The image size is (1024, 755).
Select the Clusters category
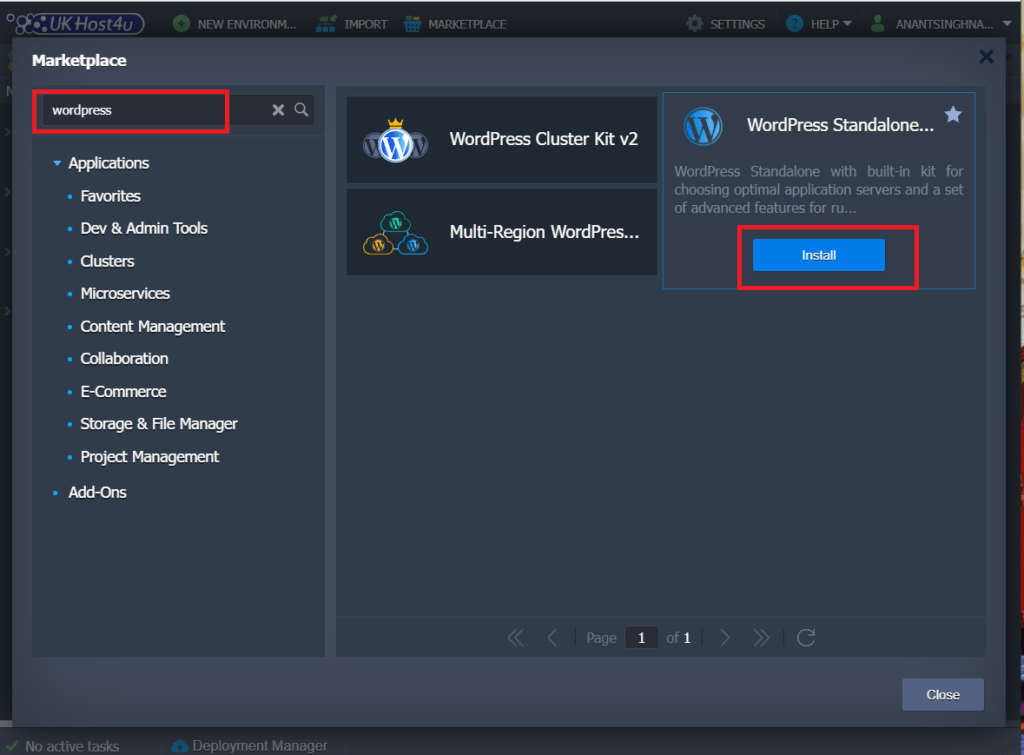tap(107, 261)
